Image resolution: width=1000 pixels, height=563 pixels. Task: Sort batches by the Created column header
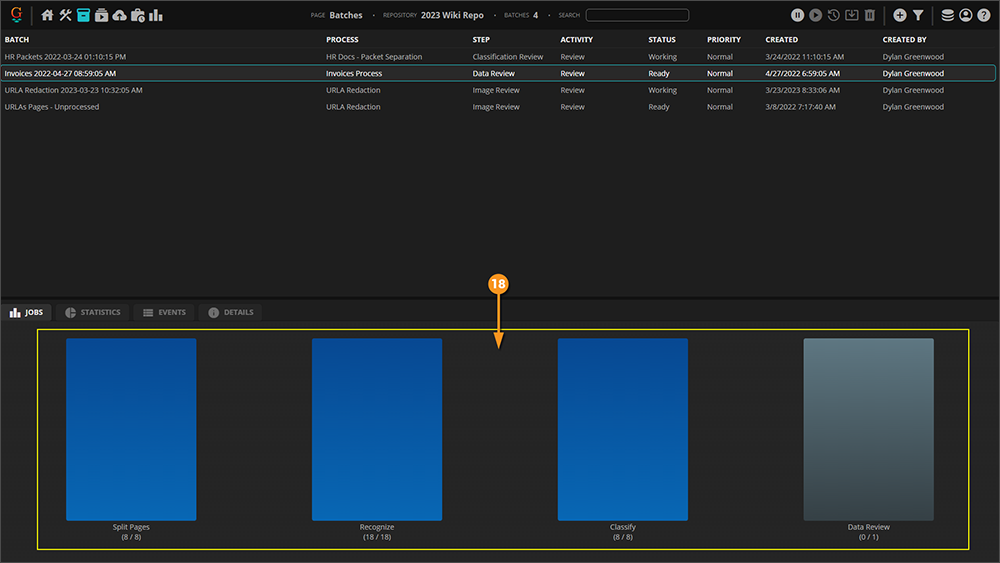(x=781, y=40)
